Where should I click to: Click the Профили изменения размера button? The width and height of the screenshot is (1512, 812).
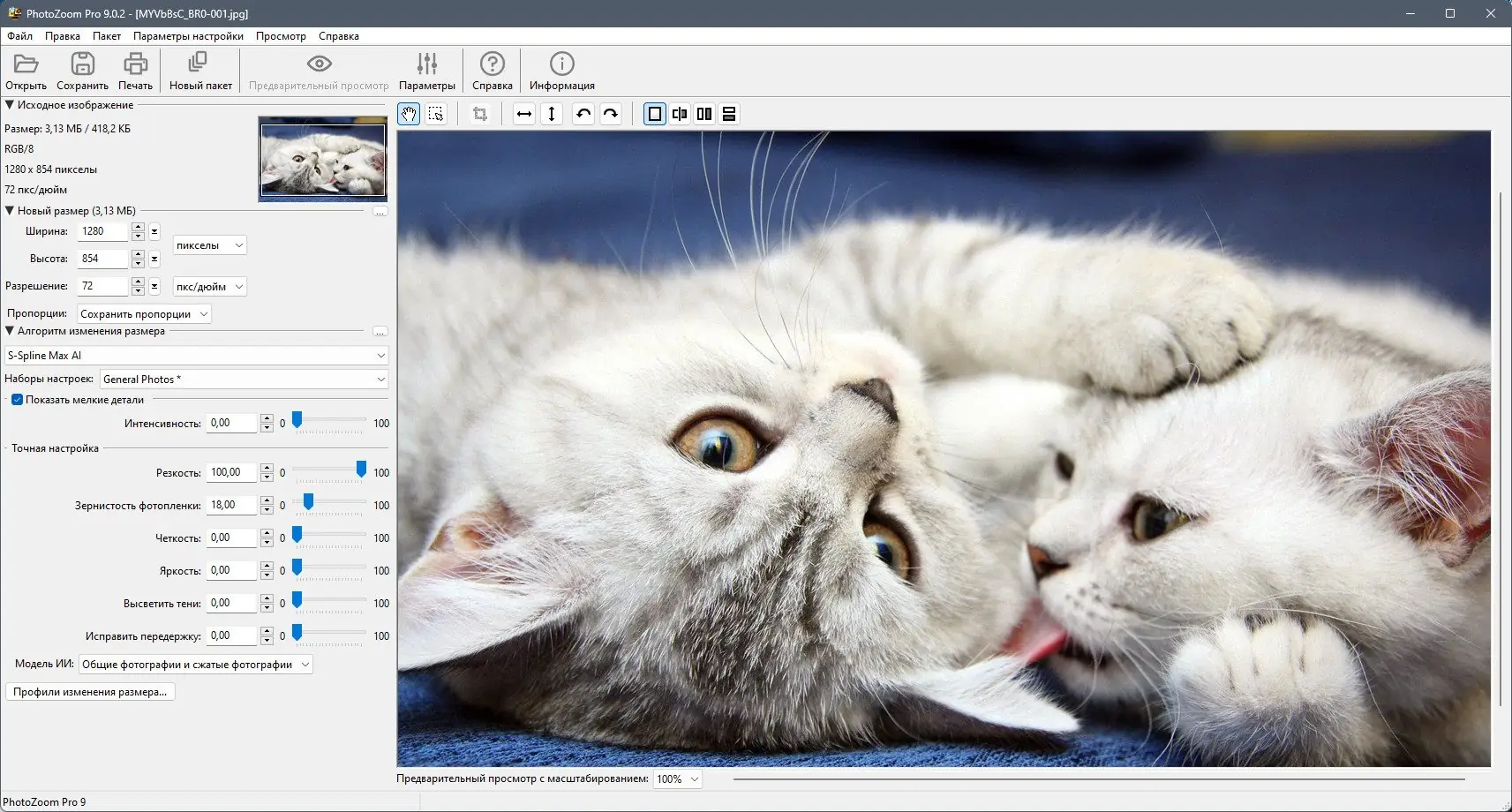click(x=90, y=692)
